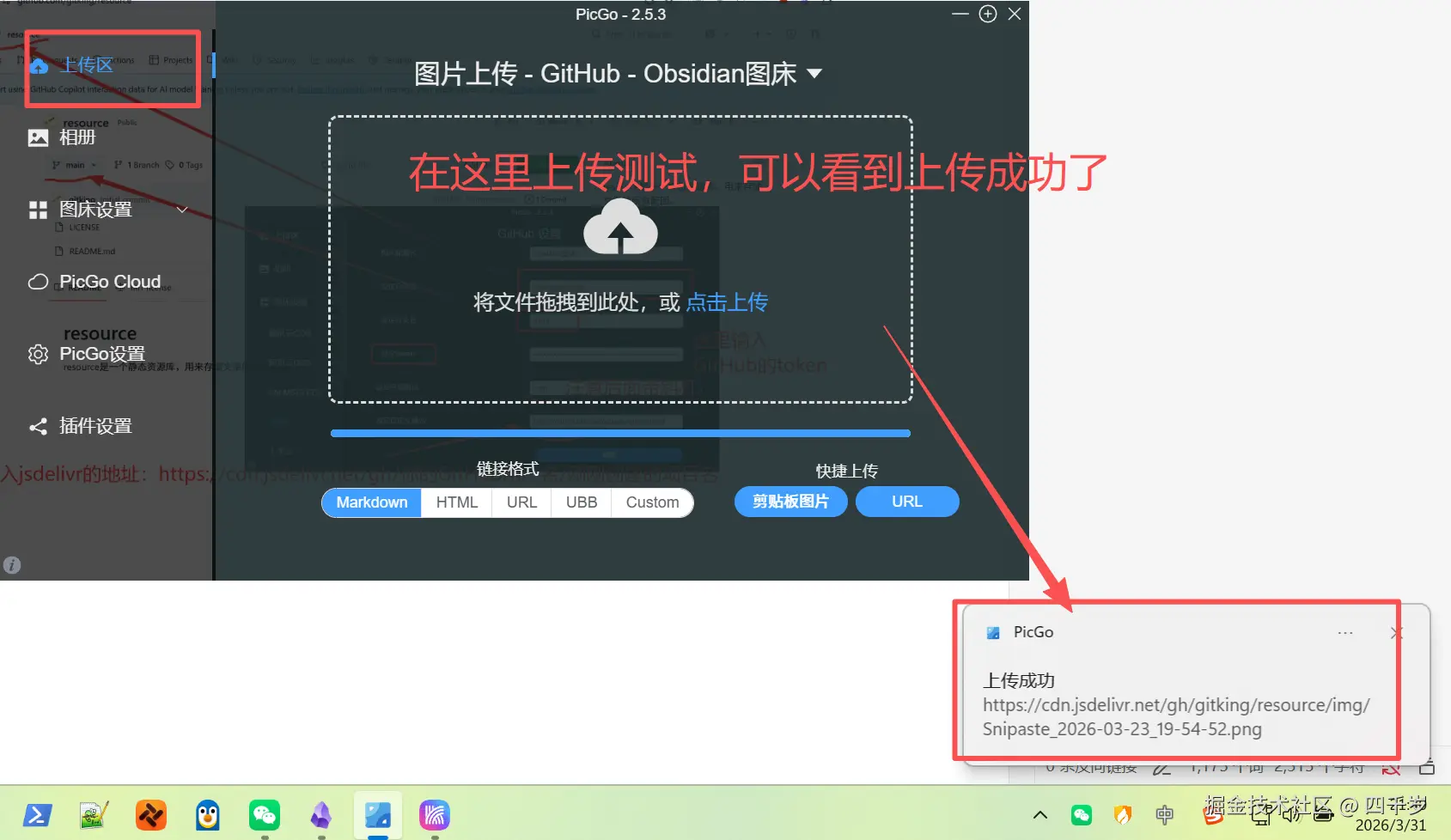Open the GitHub image bed selector dropdown
The image size is (1451, 840).
pyautogui.click(x=814, y=74)
